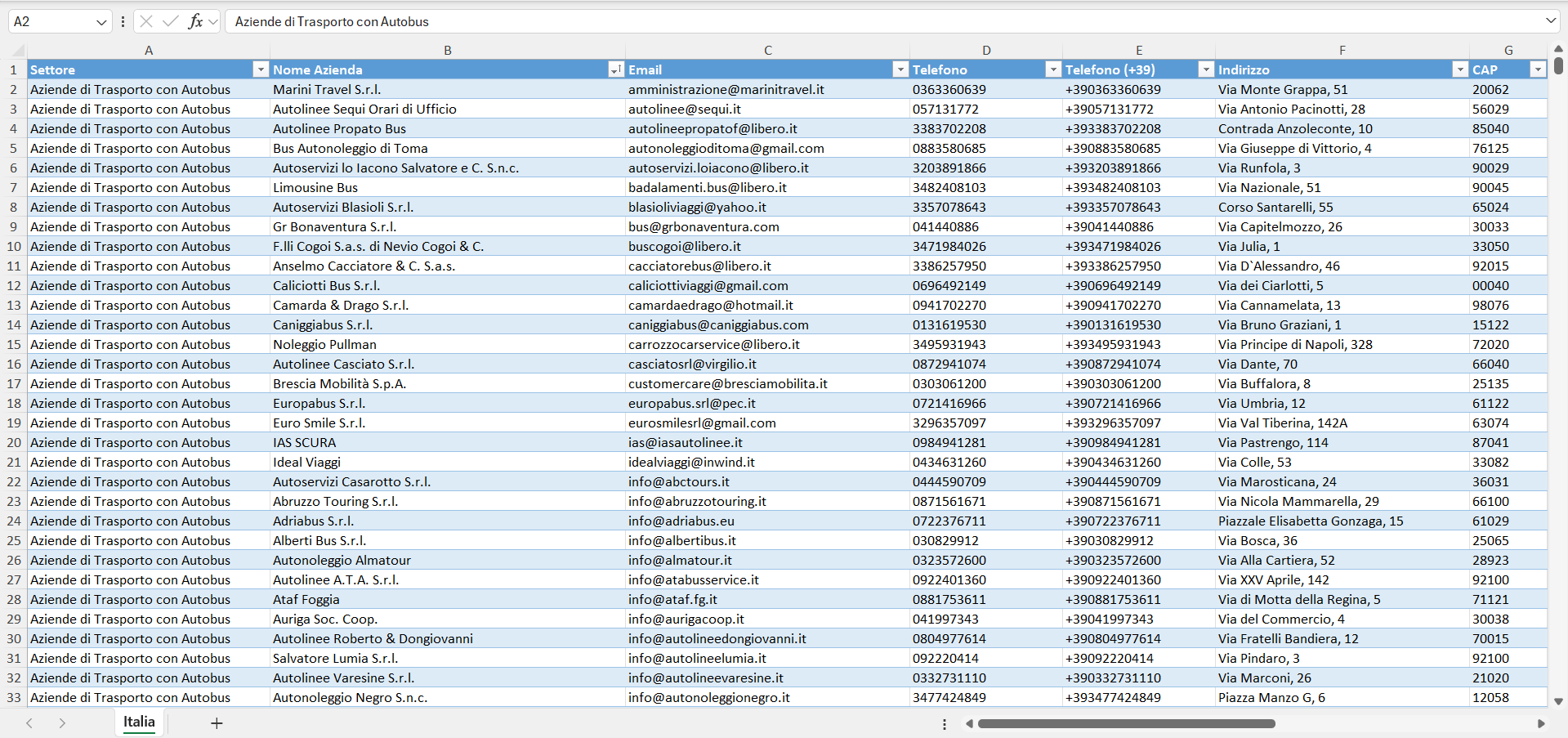Go to the next sheet with the arrow
Image resolution: width=1568 pixels, height=738 pixels.
tap(62, 723)
